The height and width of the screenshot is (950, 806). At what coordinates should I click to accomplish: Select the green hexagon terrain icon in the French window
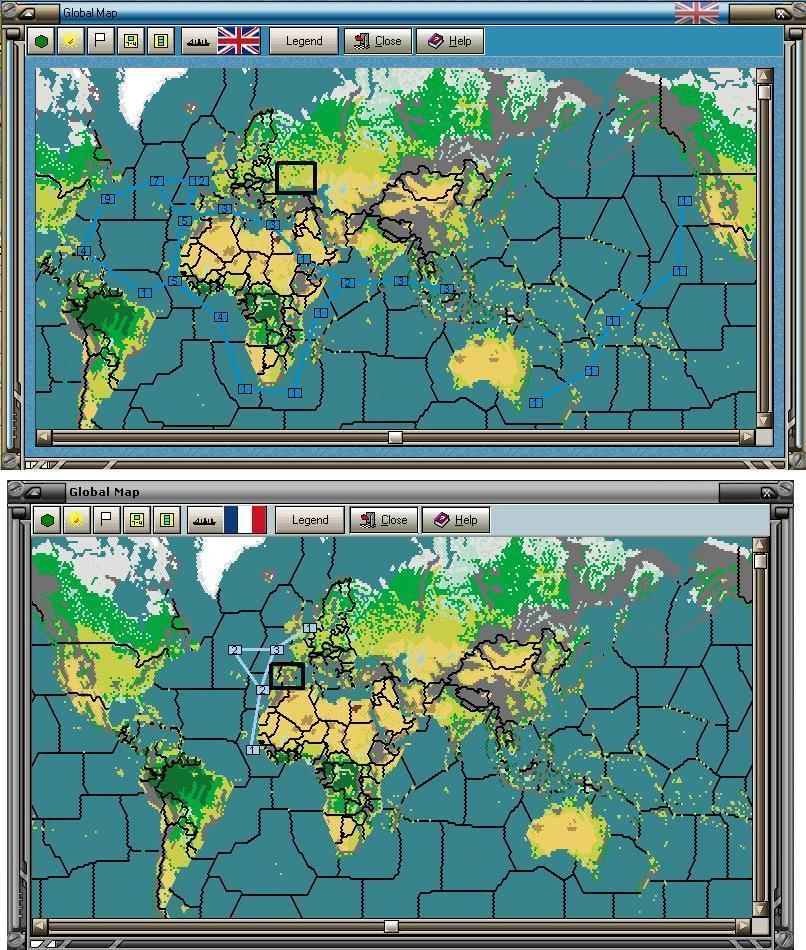[47, 520]
